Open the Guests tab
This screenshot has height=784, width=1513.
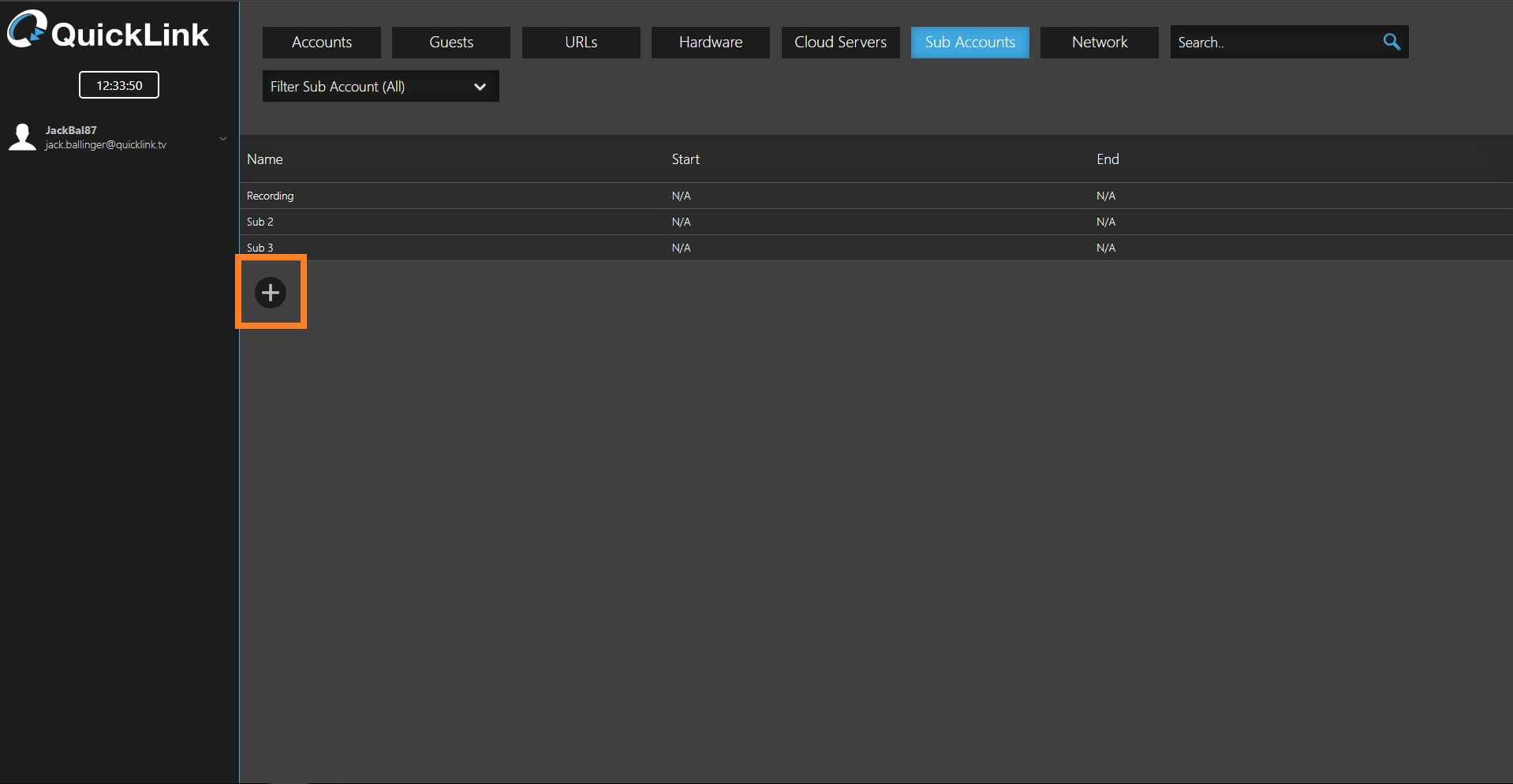451,43
